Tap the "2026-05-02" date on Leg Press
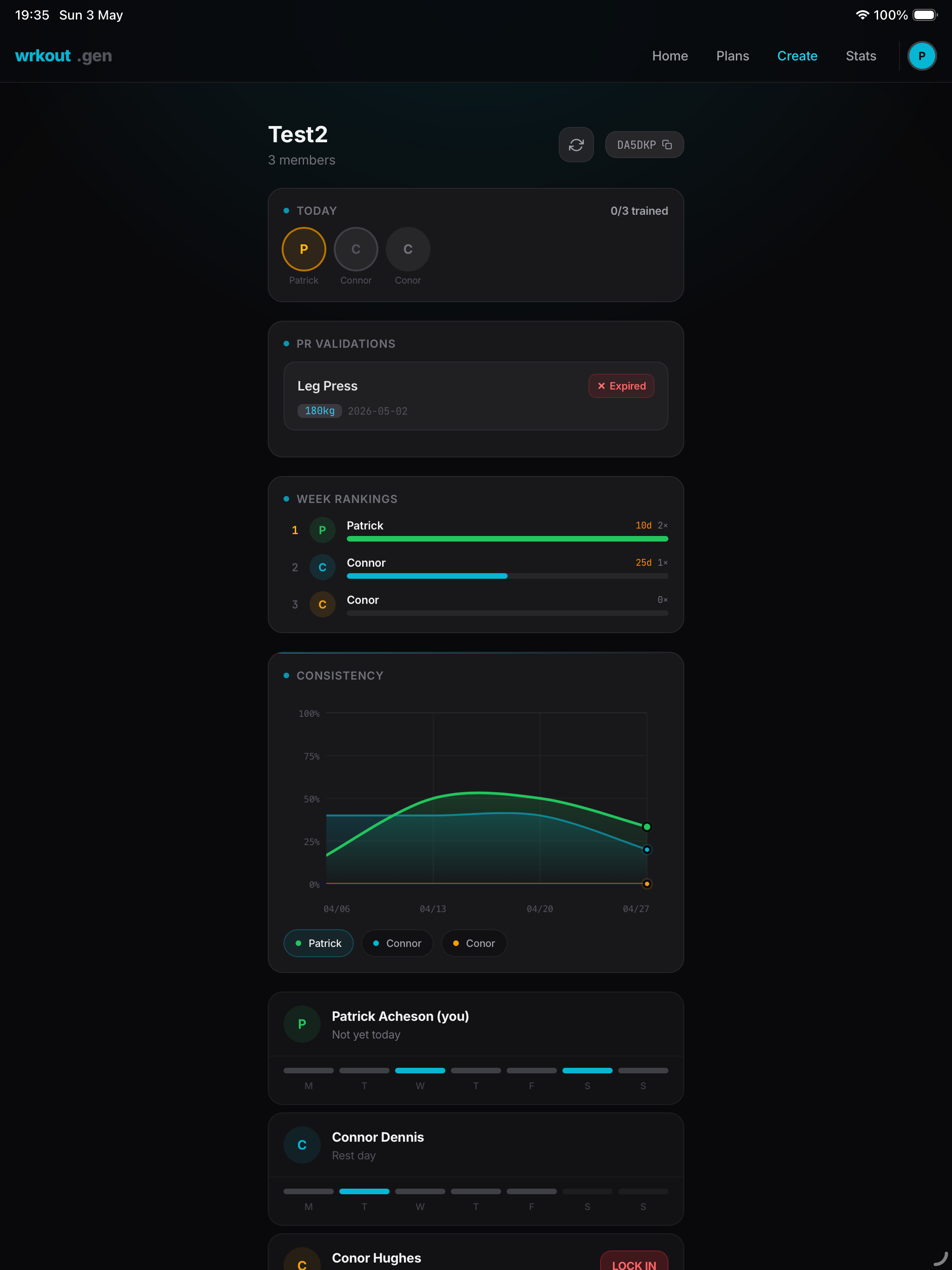The height and width of the screenshot is (1270, 952). (378, 411)
